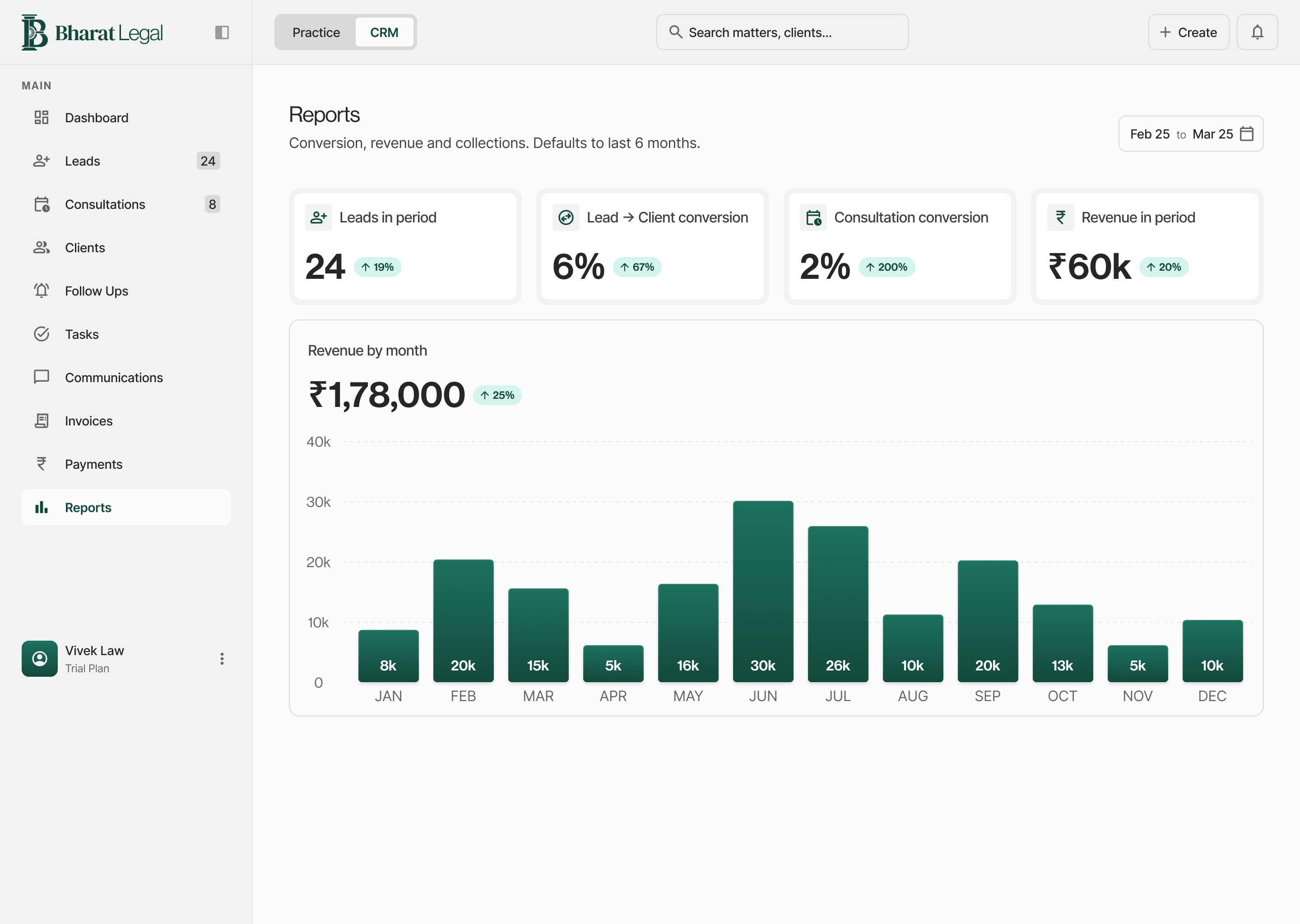Click the Leads in period card icon
This screenshot has height=924, width=1300.
[x=319, y=217]
